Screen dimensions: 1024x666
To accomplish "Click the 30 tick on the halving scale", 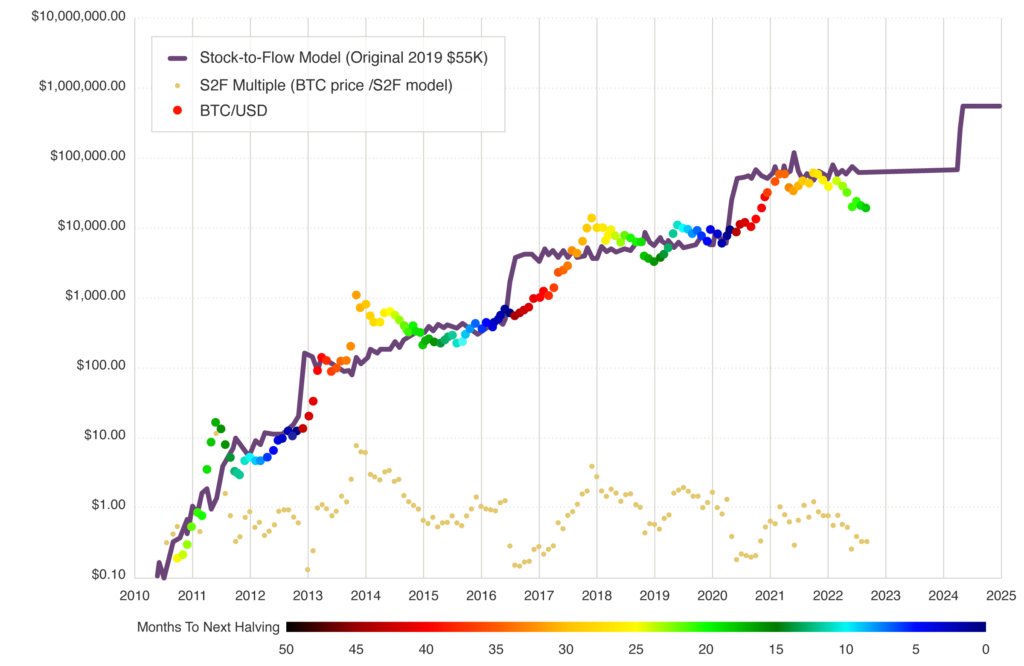I will point(566,649).
